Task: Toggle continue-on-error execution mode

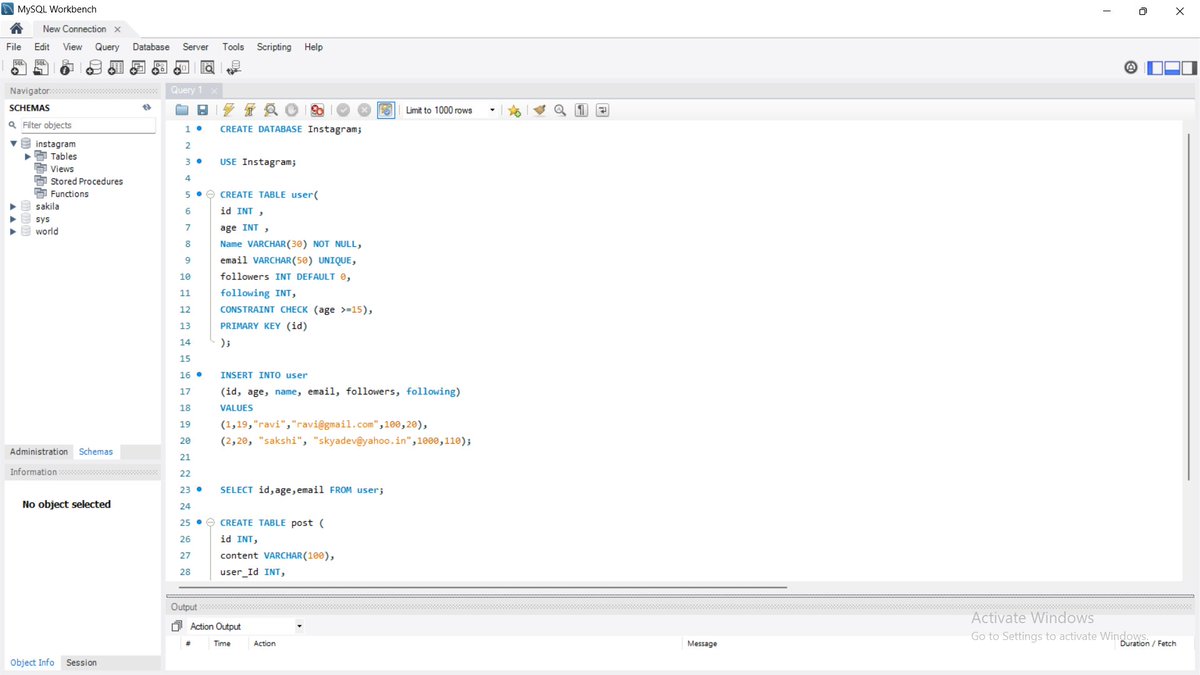Action: 317,110
